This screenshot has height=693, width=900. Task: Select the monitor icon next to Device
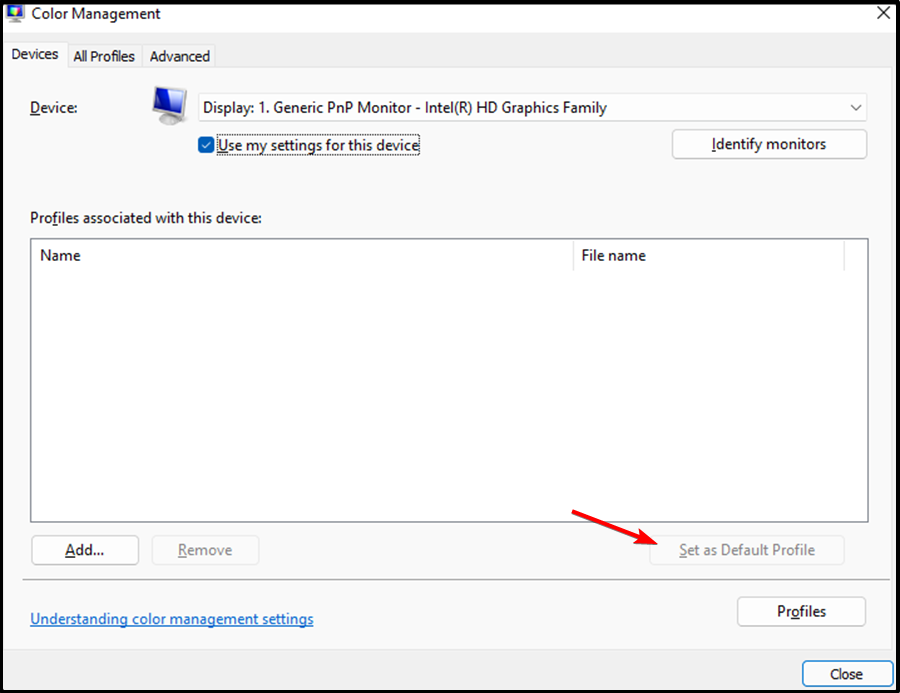pos(168,105)
